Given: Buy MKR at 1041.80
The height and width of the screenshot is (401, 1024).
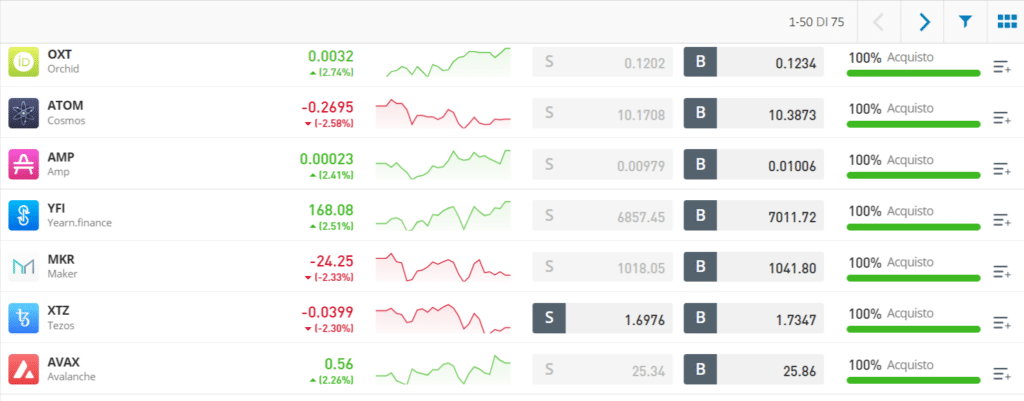Looking at the screenshot, I should point(754,267).
